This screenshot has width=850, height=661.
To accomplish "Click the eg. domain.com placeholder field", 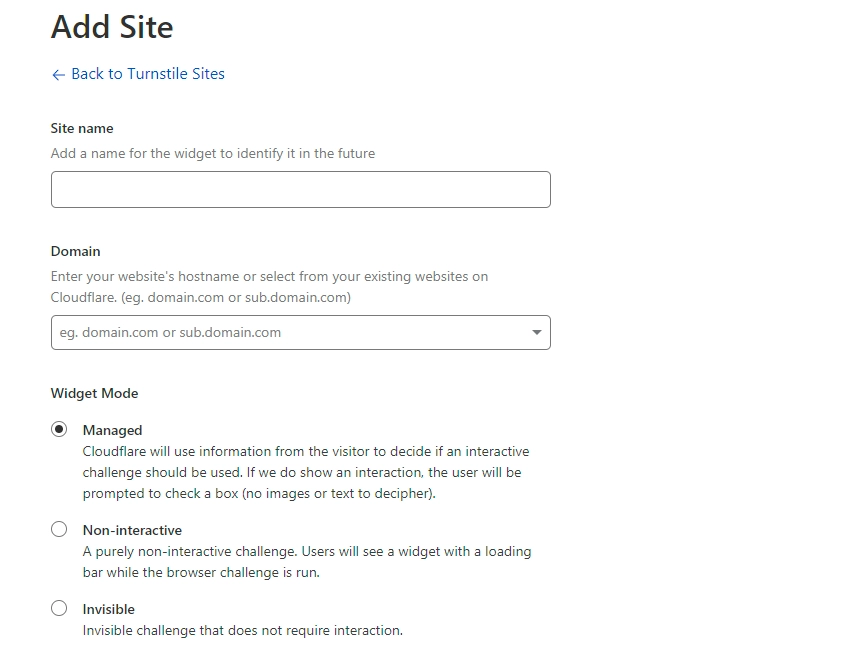I will pyautogui.click(x=280, y=332).
